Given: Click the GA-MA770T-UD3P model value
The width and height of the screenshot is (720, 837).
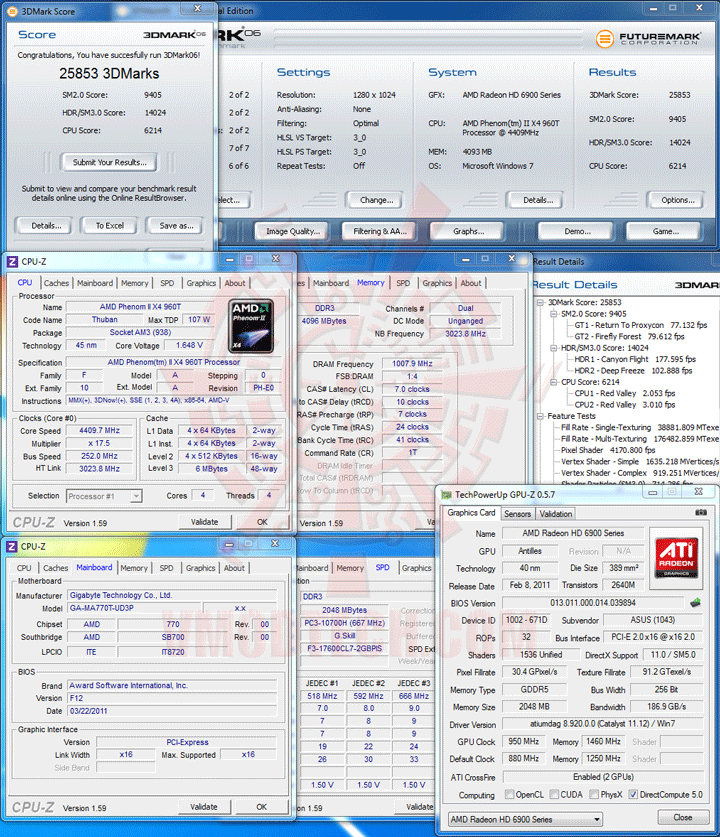Looking at the screenshot, I should pyautogui.click(x=134, y=608).
